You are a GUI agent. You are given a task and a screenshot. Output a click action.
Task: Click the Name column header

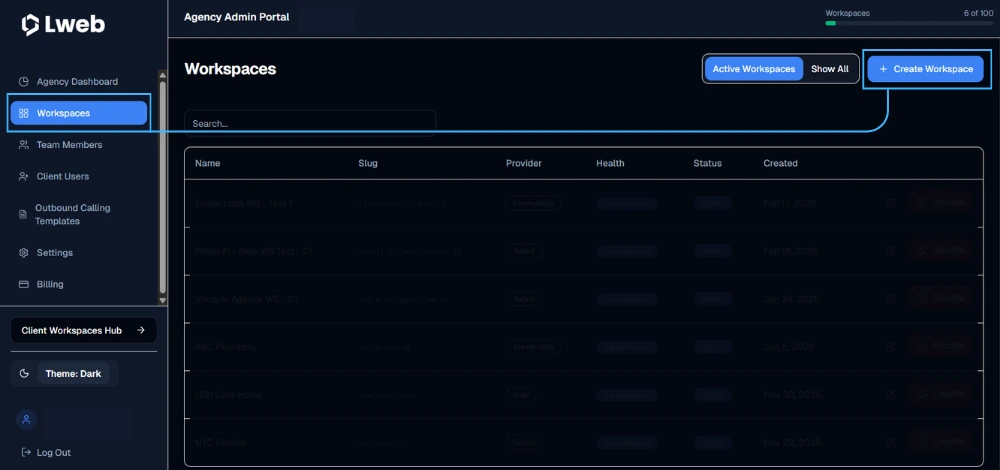(x=207, y=163)
